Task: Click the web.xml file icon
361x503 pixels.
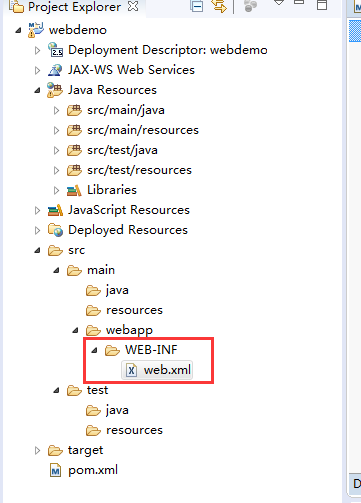Action: click(x=131, y=370)
